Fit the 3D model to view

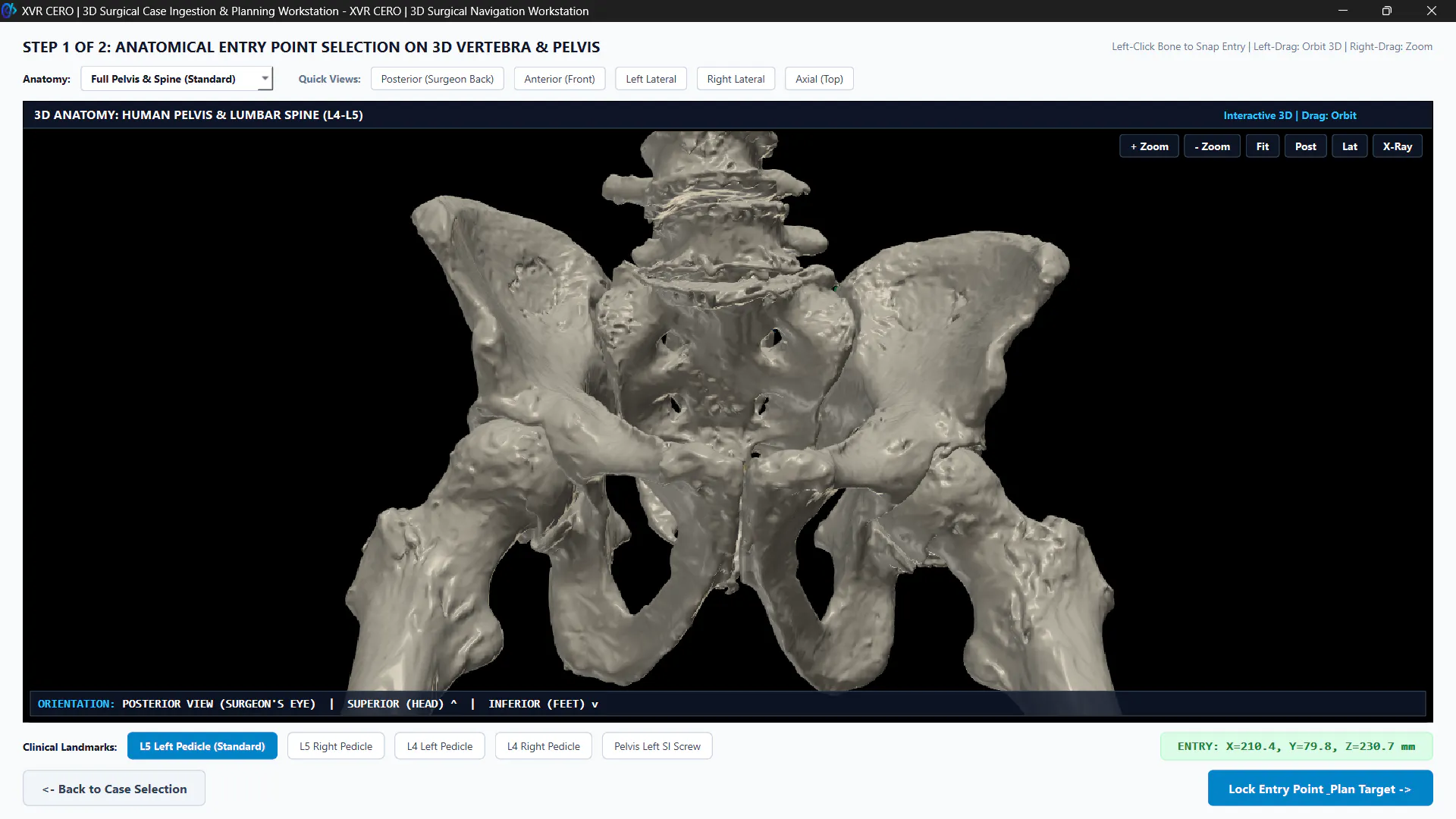pyautogui.click(x=1263, y=146)
